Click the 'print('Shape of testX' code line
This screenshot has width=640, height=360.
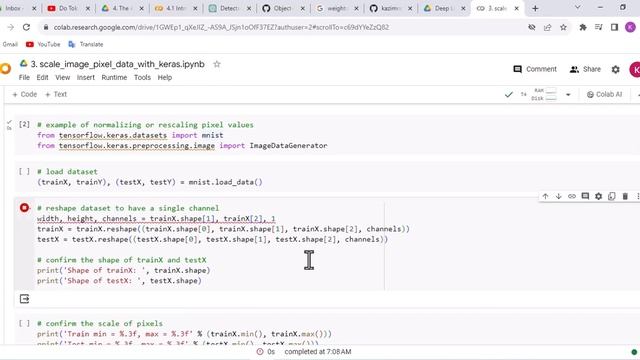tap(119, 281)
